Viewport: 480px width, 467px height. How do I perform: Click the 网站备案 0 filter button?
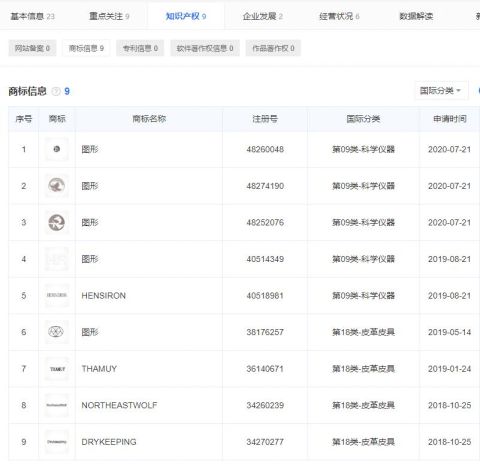coord(32,48)
